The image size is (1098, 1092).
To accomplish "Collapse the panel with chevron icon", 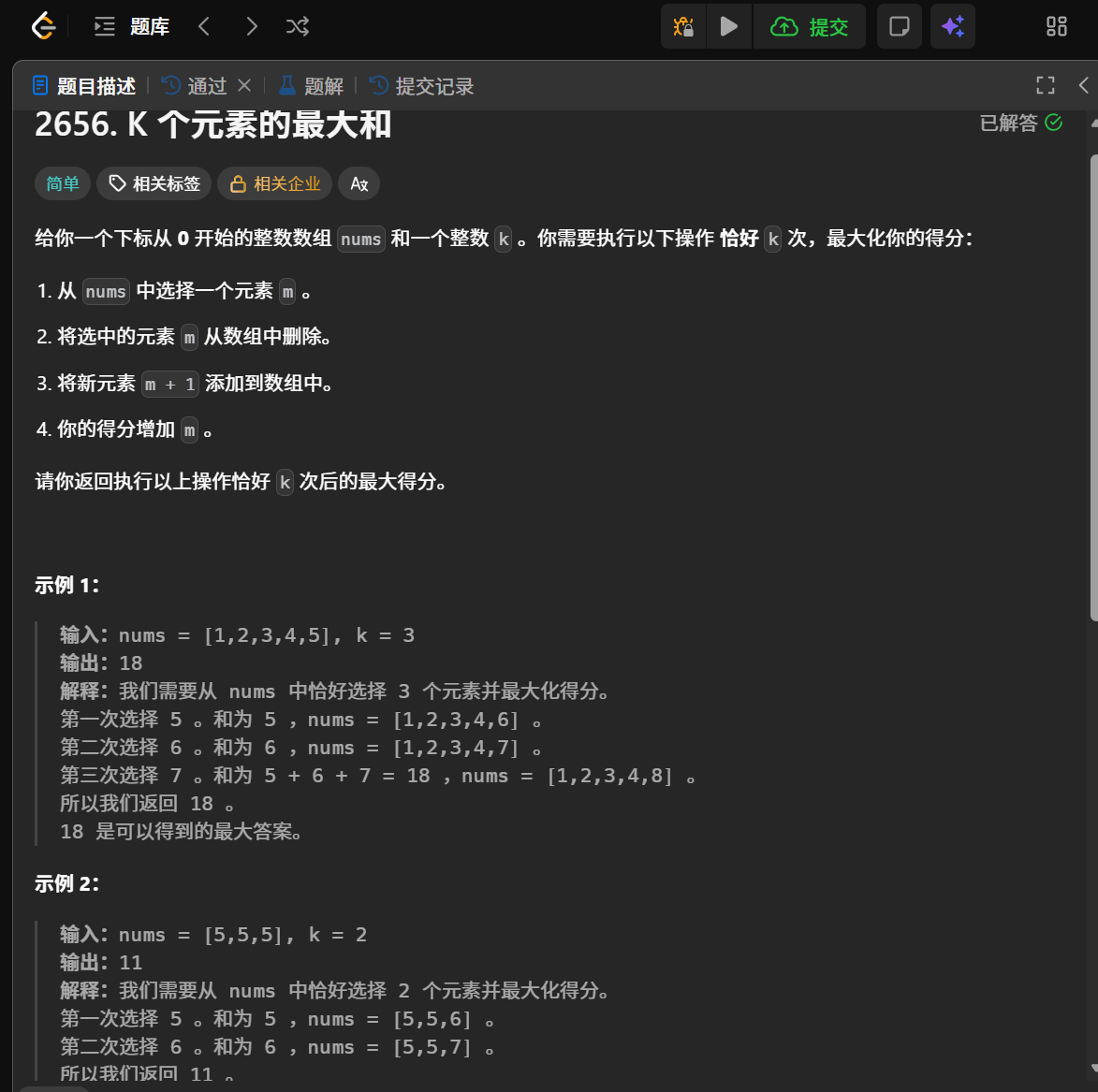I will (1083, 85).
